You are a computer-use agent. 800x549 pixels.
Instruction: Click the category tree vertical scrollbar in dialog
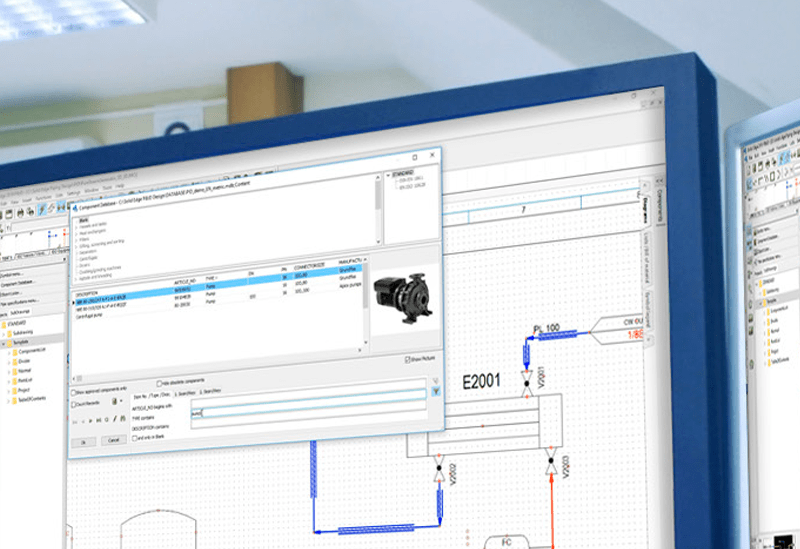[x=378, y=209]
